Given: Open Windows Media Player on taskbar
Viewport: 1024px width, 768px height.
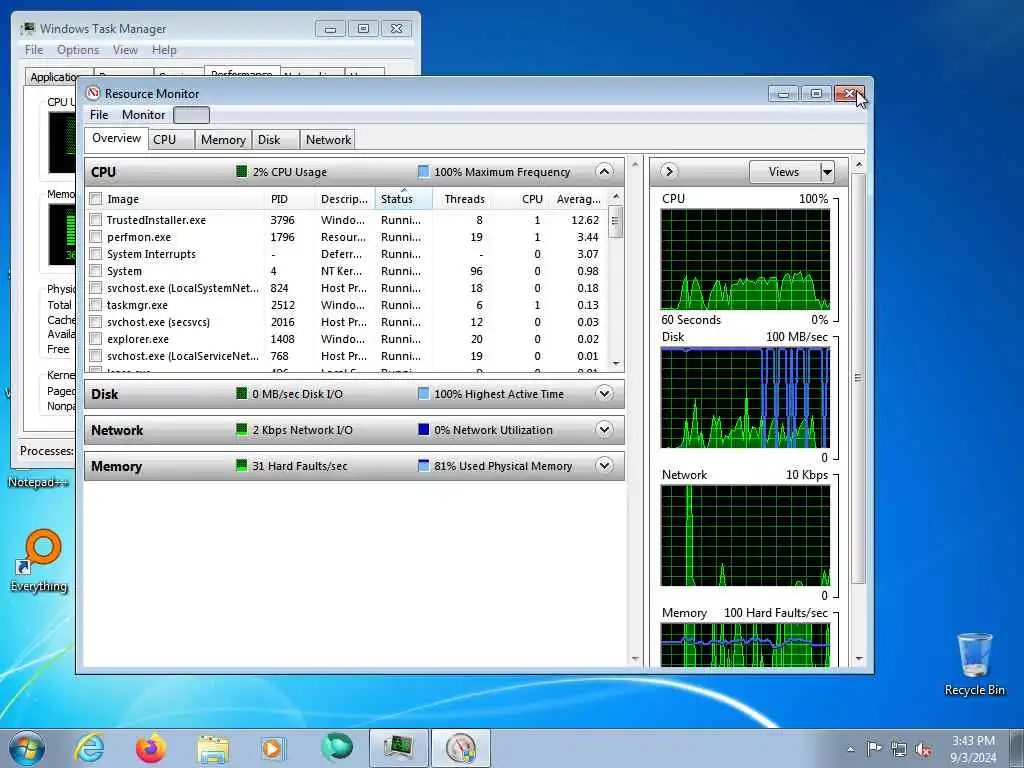Looking at the screenshot, I should tap(273, 748).
